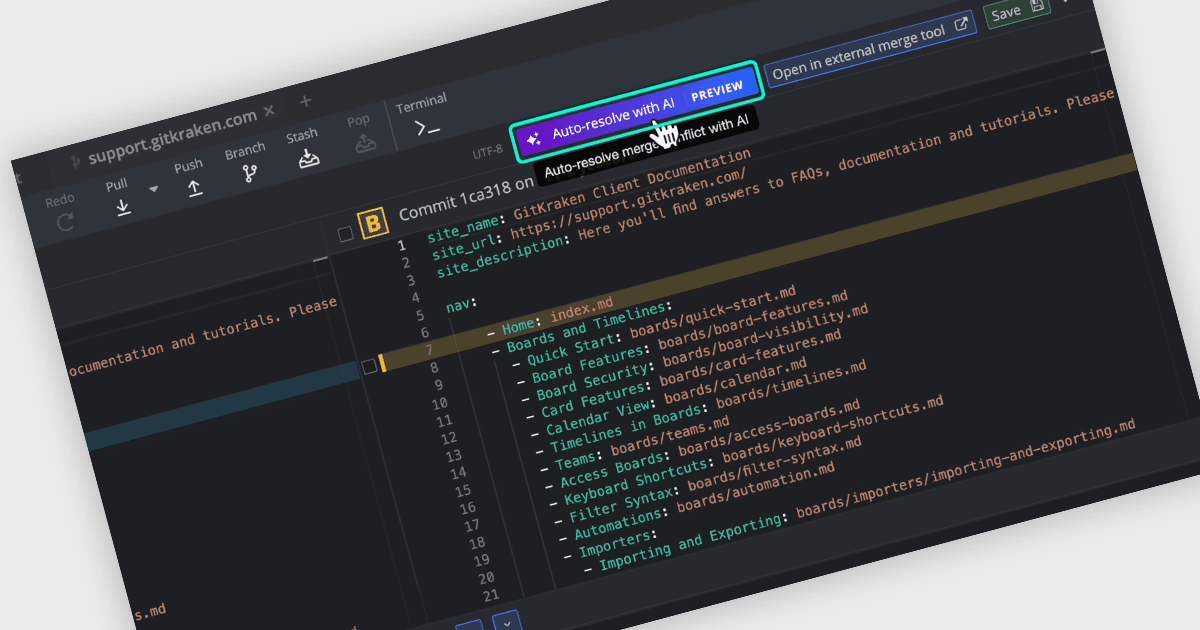
Task: Open the Terminal prompt icon
Action: [x=427, y=127]
